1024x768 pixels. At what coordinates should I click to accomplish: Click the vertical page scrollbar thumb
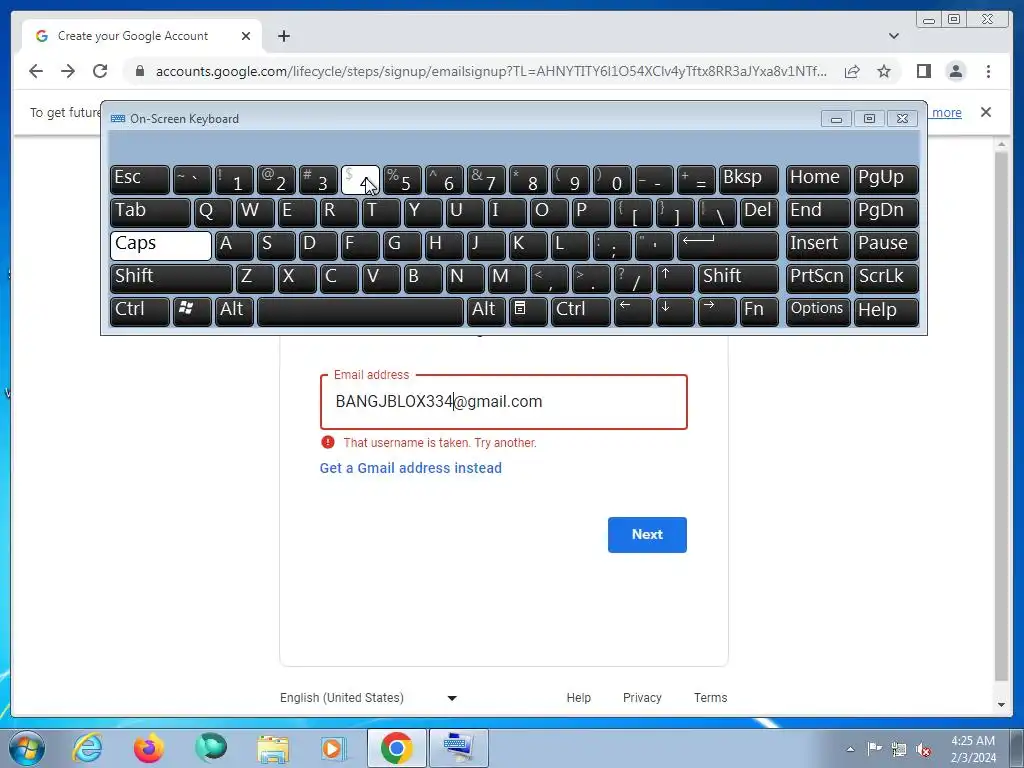[1002, 417]
